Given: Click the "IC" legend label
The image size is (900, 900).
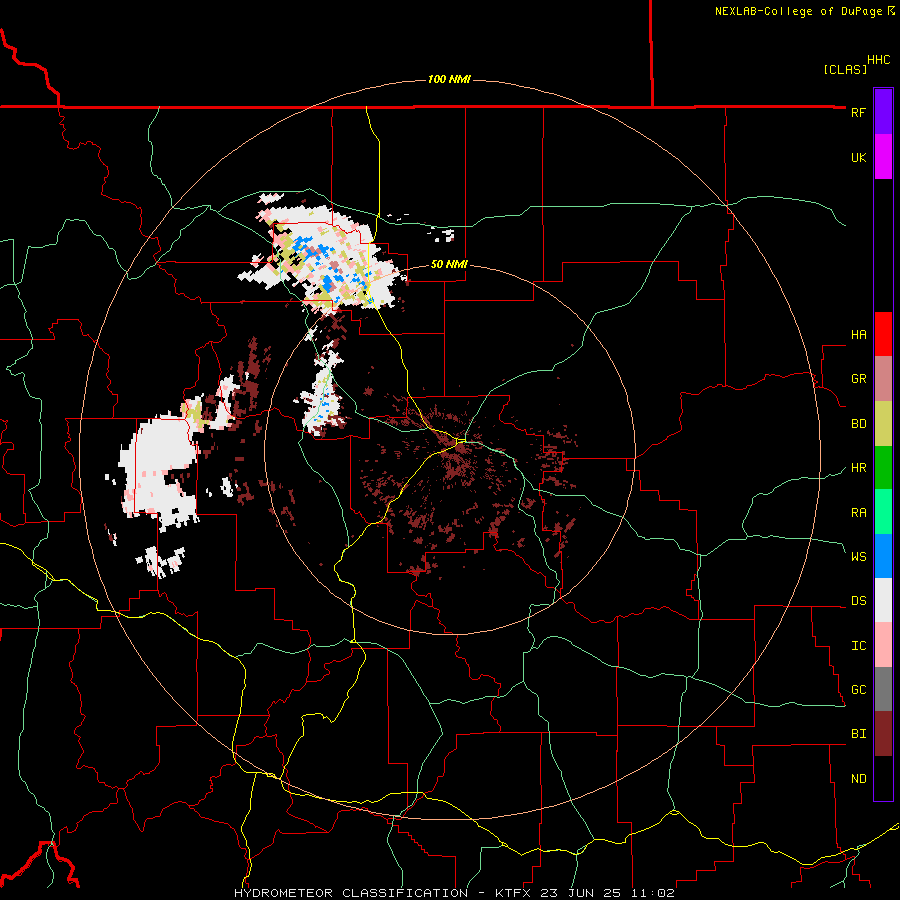Looking at the screenshot, I should 858,646.
